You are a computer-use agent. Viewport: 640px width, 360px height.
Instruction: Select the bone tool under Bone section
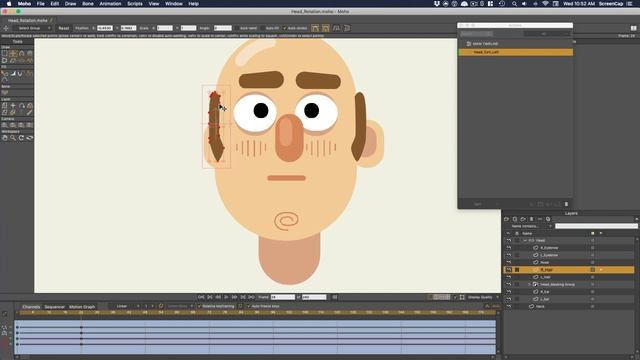(x=4, y=93)
